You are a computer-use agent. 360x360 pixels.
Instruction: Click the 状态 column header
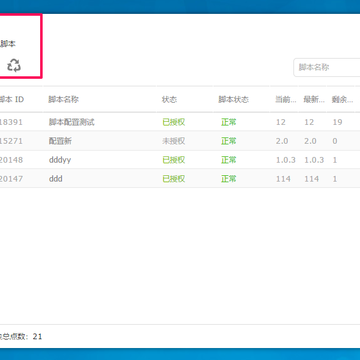click(169, 99)
